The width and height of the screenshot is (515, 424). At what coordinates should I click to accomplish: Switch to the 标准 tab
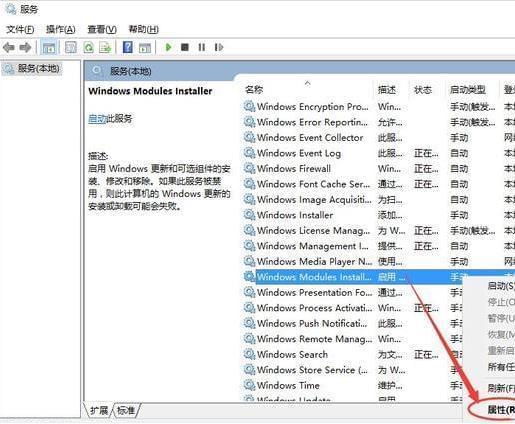coord(126,410)
